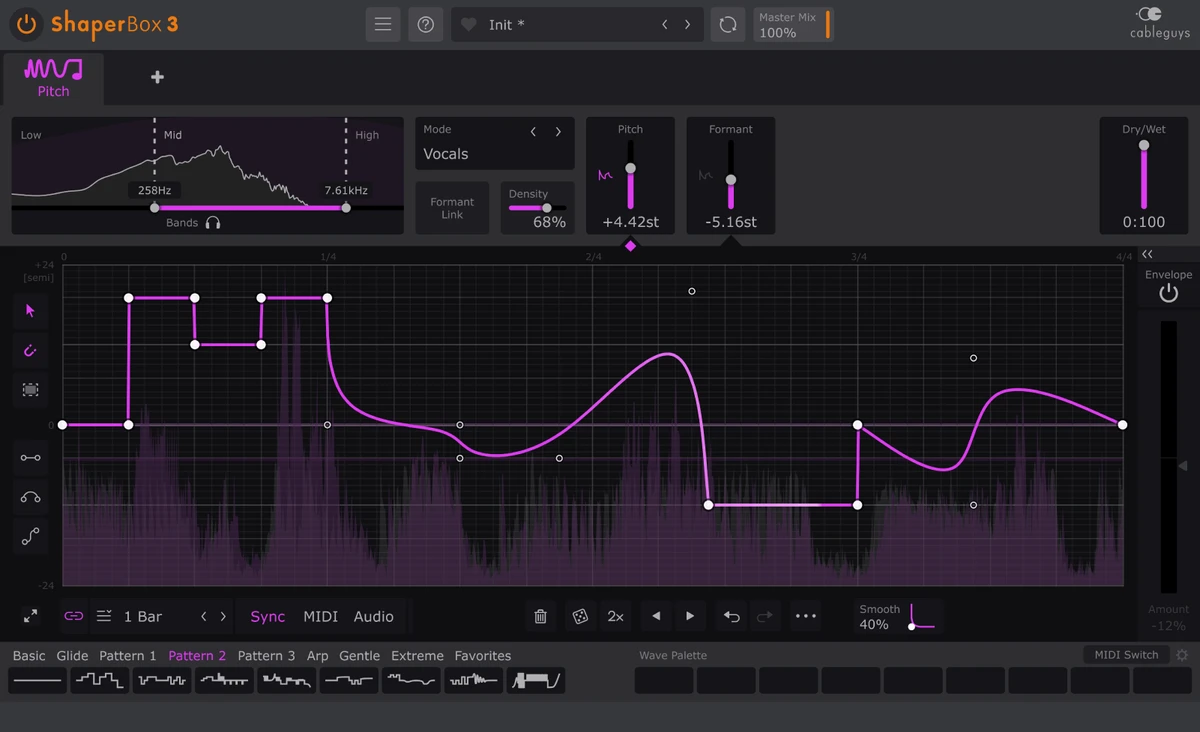Double the wave using the 2x icon

[615, 616]
